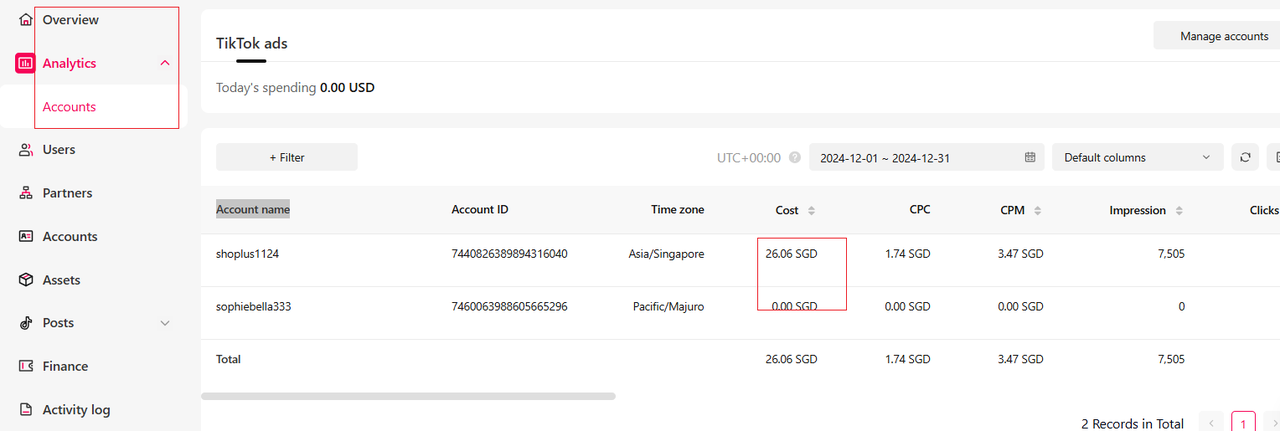Expand the Posts submenu chevron
The height and width of the screenshot is (431, 1280).
(x=165, y=323)
